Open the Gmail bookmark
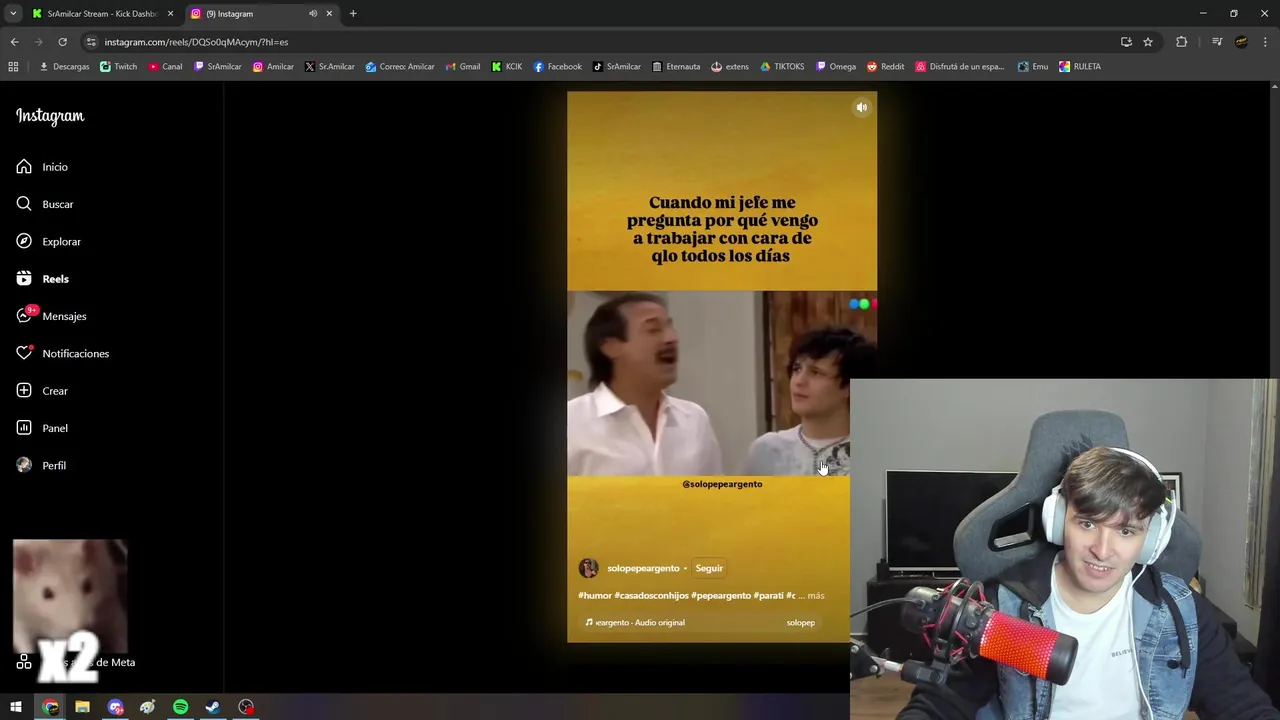Screen dimensions: 1280x720 coord(462,67)
